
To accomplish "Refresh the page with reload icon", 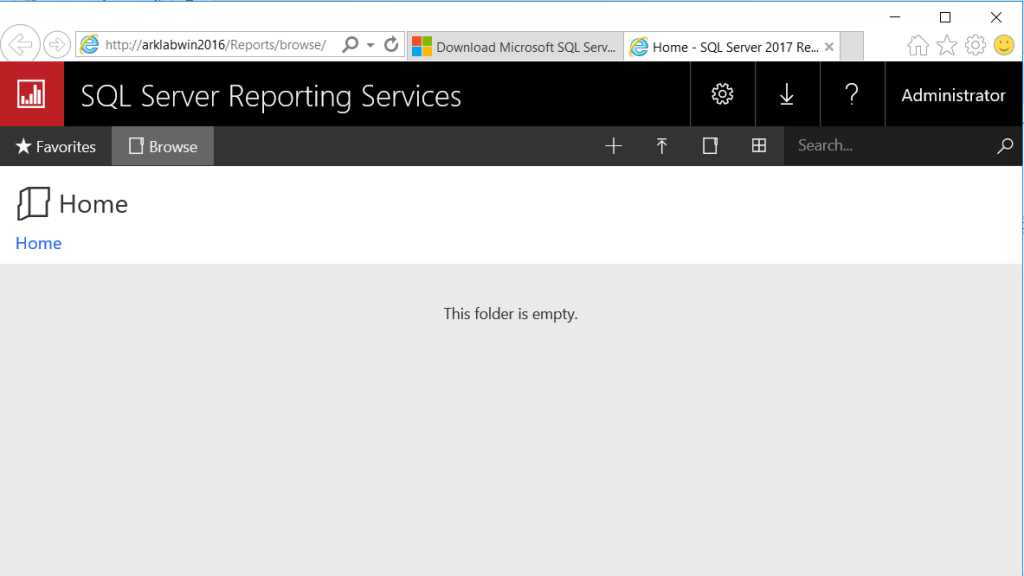I will [x=391, y=44].
